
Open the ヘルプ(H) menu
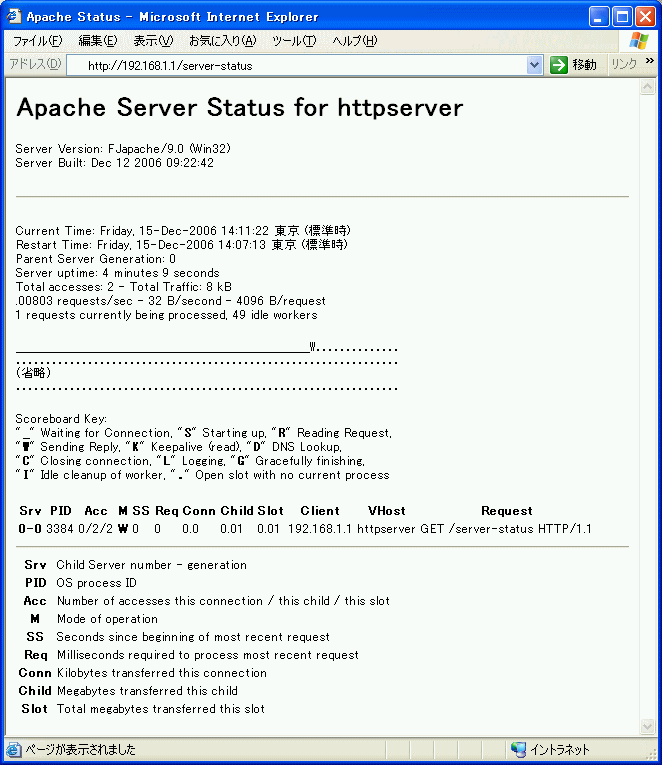(355, 41)
